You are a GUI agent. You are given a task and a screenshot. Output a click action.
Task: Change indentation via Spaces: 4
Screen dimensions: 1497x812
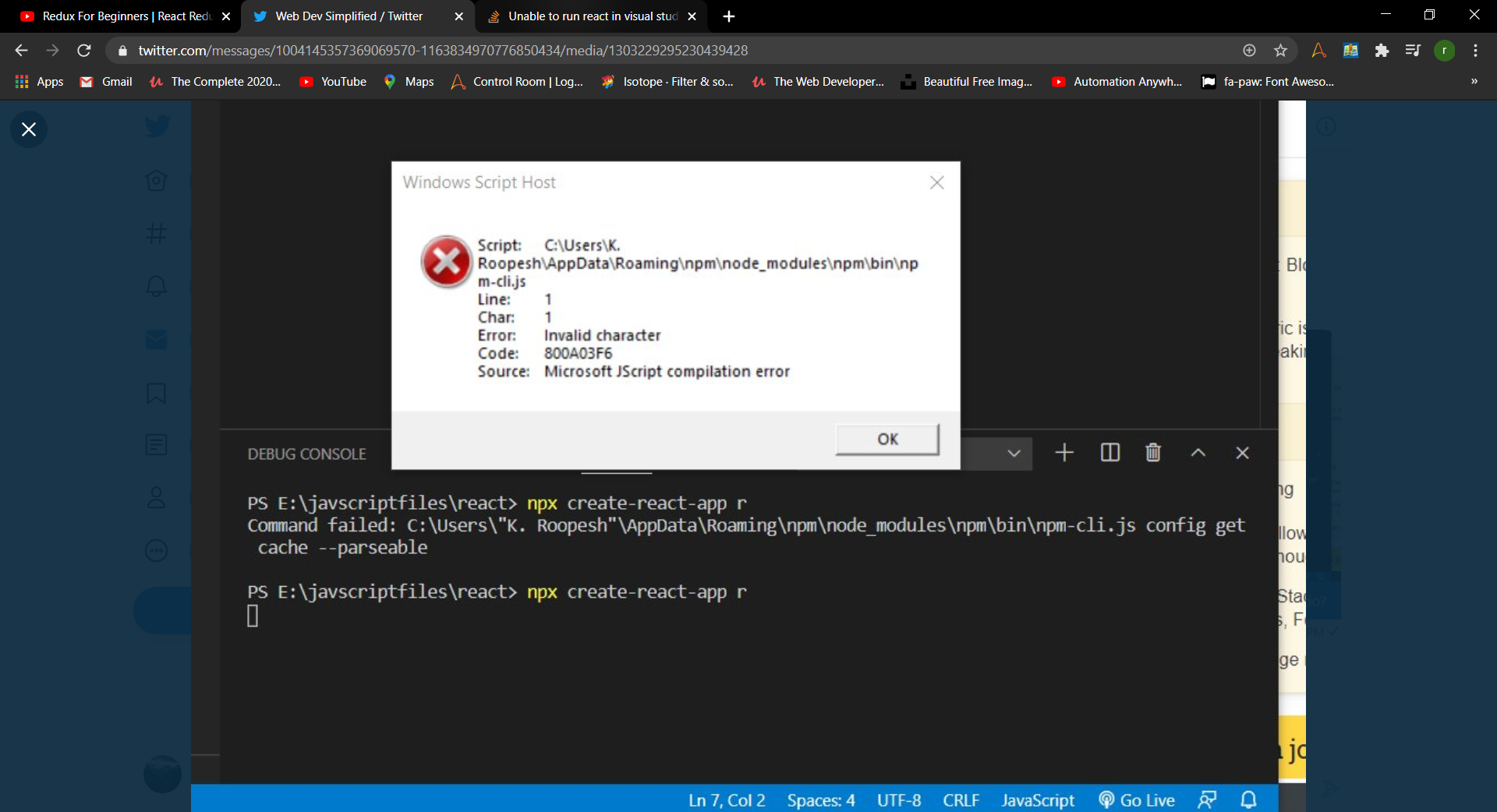click(x=821, y=800)
